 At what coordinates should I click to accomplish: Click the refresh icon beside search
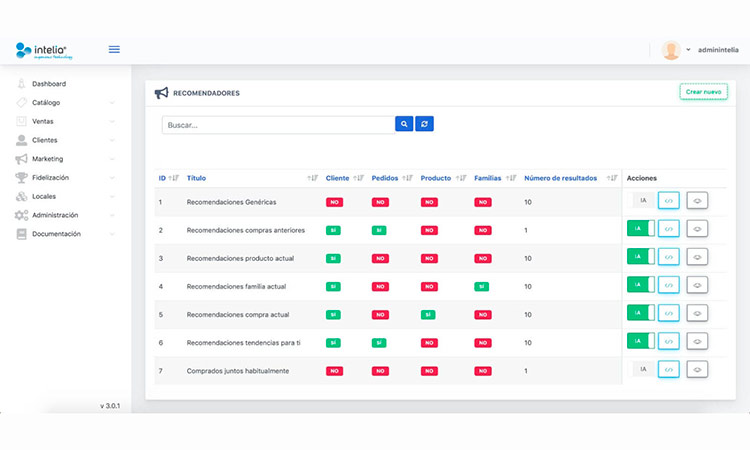click(425, 124)
